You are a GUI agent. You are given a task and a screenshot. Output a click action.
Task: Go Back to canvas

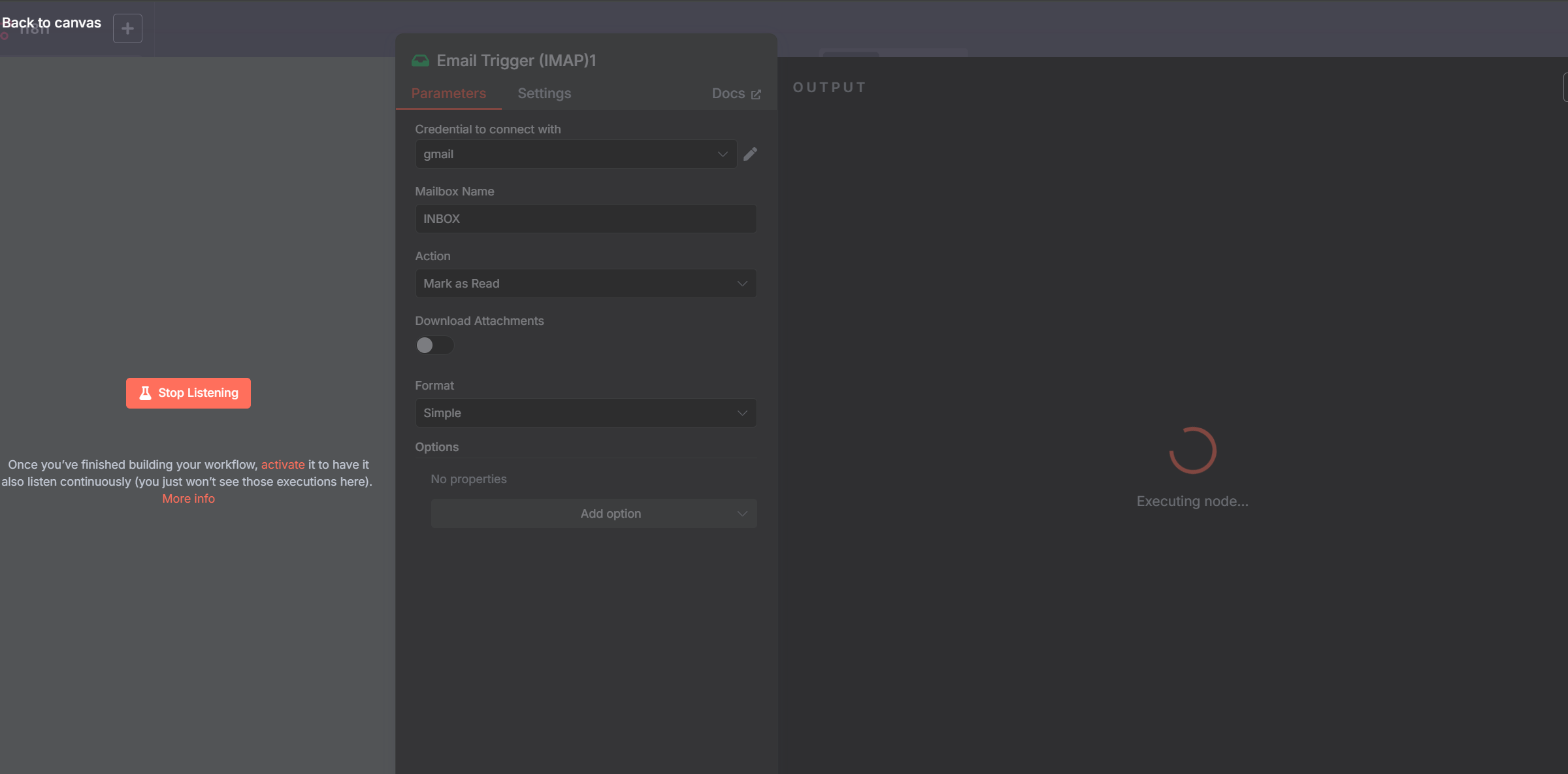click(x=52, y=23)
